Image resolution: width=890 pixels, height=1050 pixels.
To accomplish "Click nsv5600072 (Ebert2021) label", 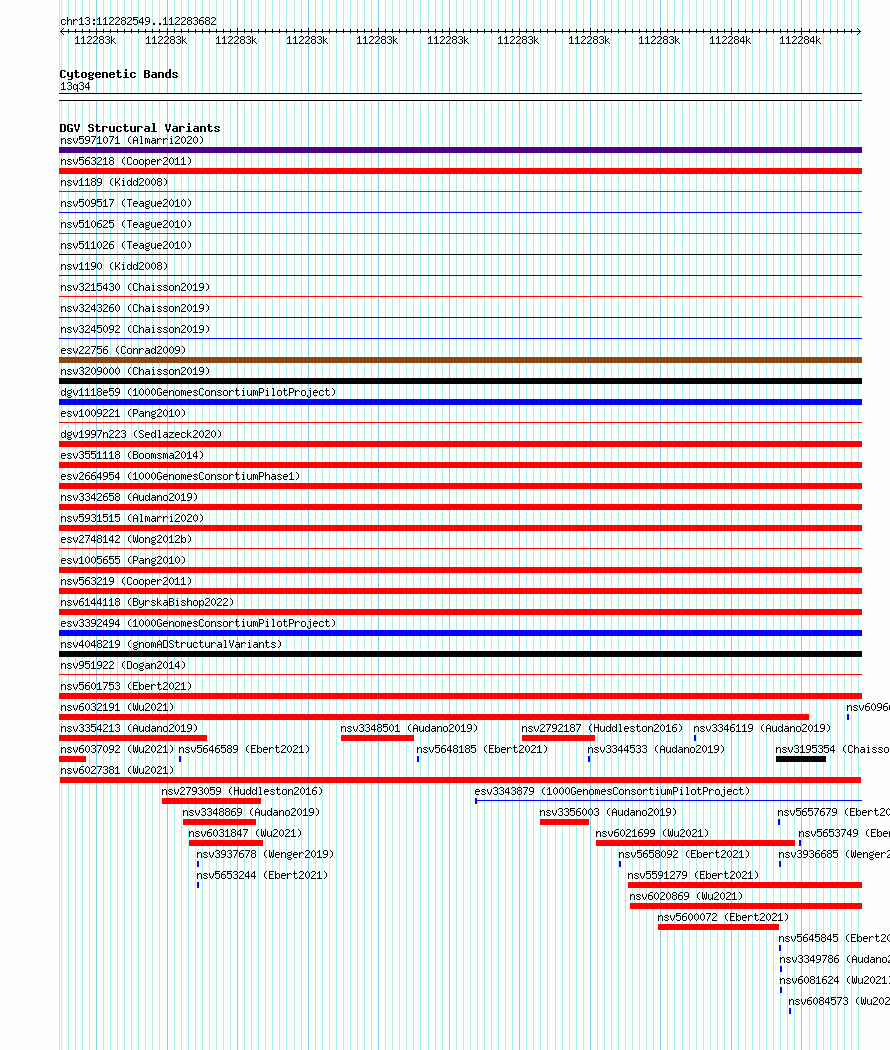I will pyautogui.click(x=723, y=917).
